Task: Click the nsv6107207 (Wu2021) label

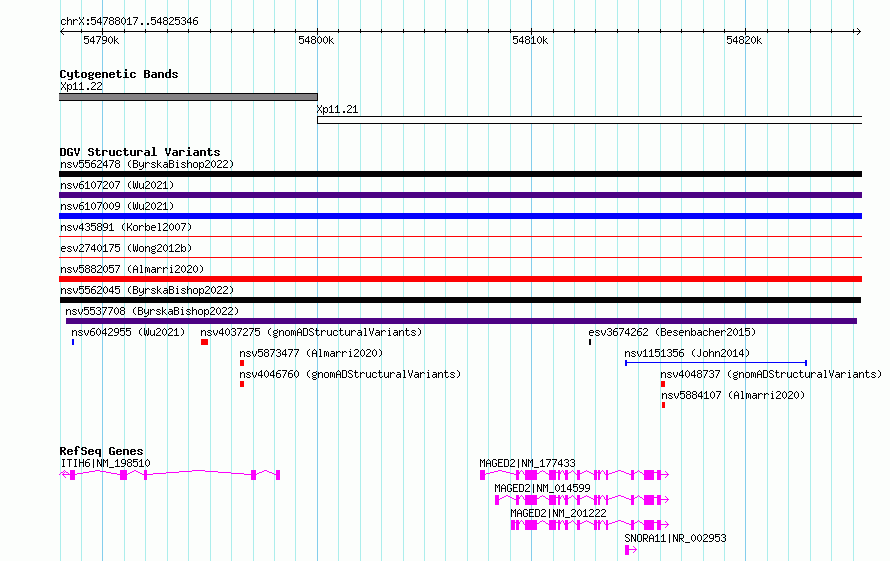Action: click(117, 185)
